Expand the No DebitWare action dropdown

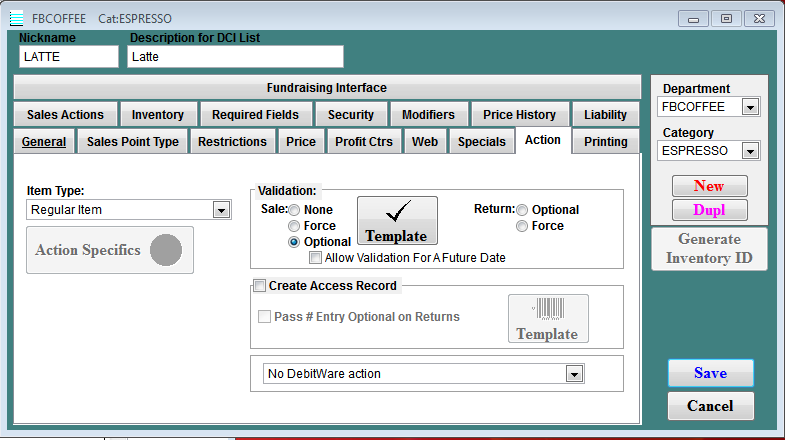click(x=574, y=374)
